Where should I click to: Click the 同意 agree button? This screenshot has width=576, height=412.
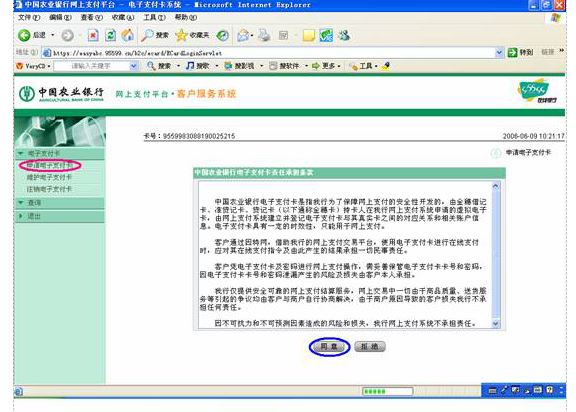pos(329,346)
